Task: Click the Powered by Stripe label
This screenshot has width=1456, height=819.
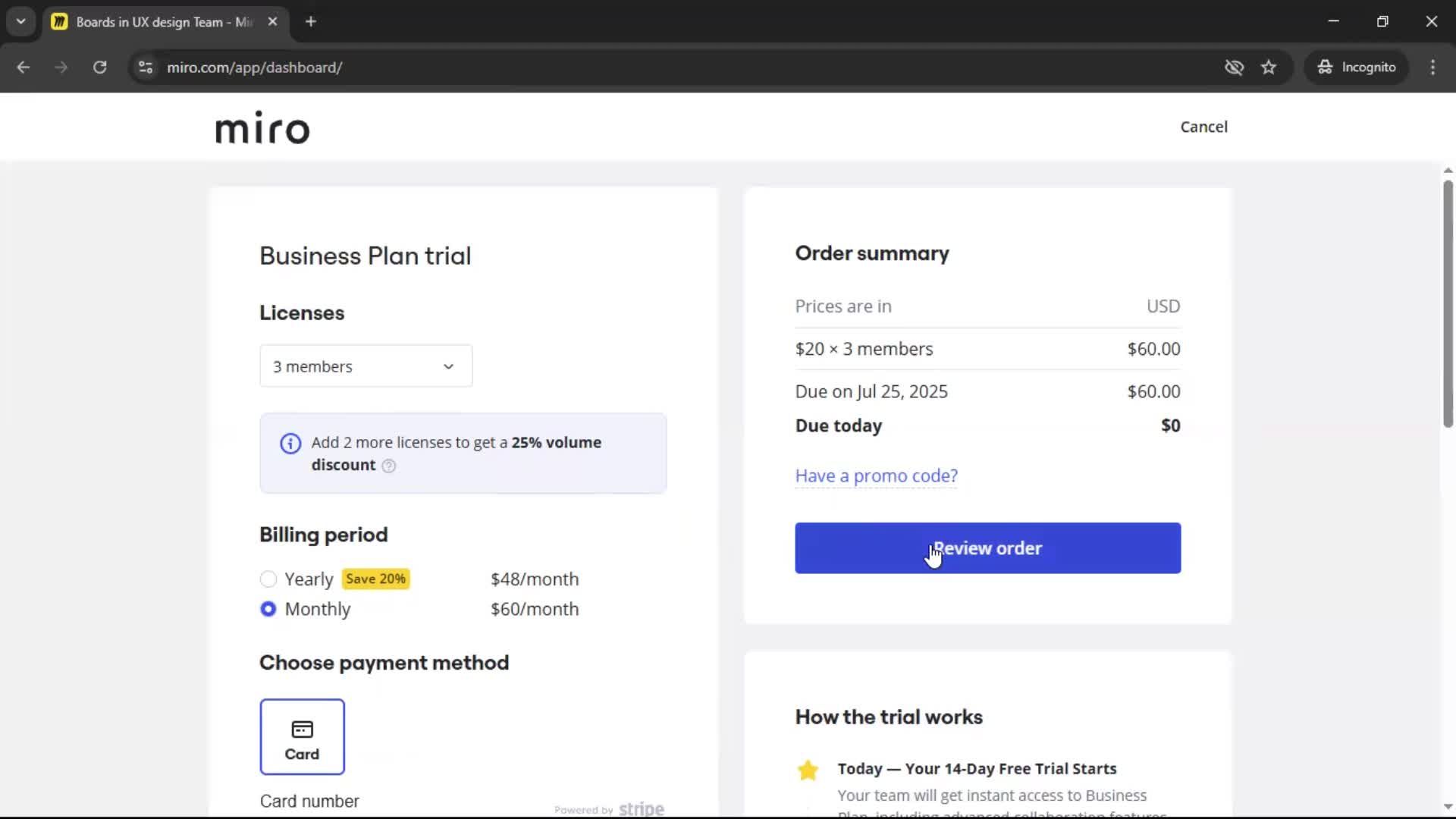Action: [609, 809]
